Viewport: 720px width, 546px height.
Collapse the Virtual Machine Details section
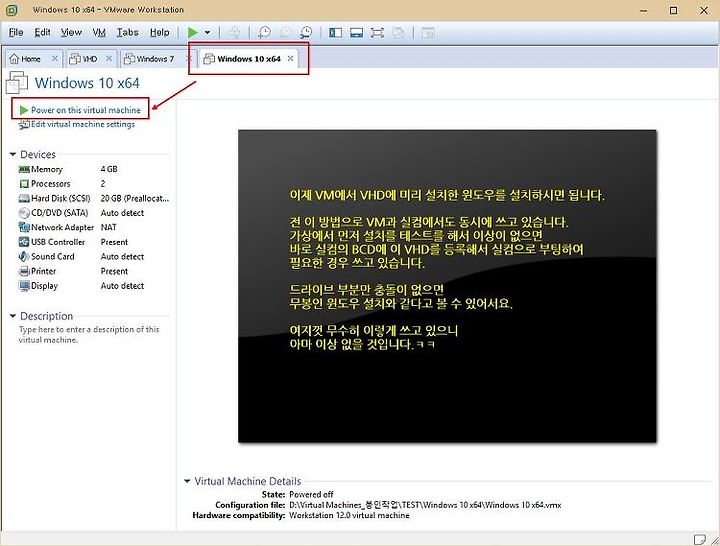point(187,481)
